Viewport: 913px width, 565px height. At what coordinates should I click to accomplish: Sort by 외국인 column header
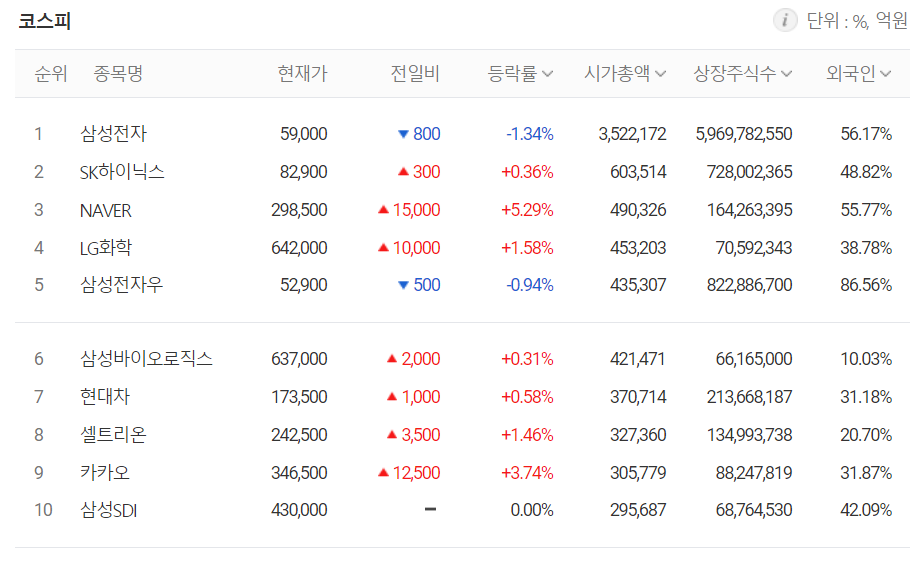tap(858, 73)
